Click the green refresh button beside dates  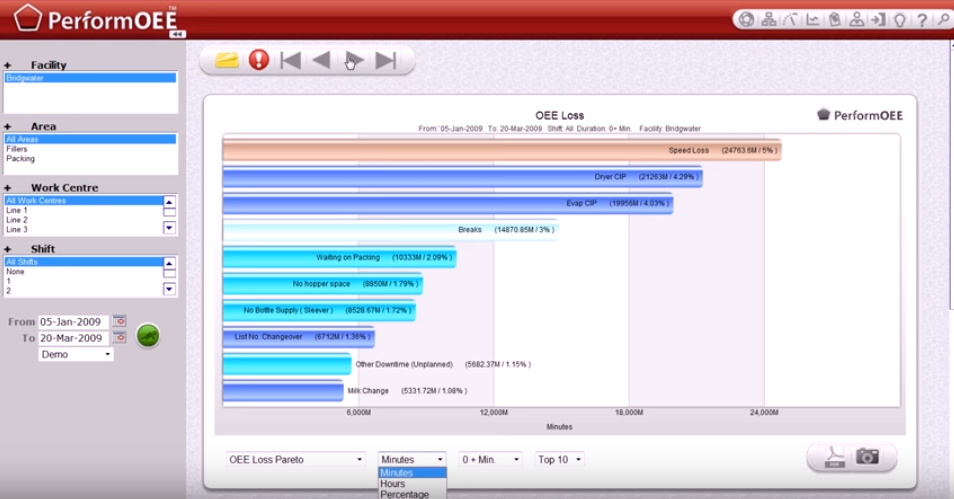tap(148, 336)
